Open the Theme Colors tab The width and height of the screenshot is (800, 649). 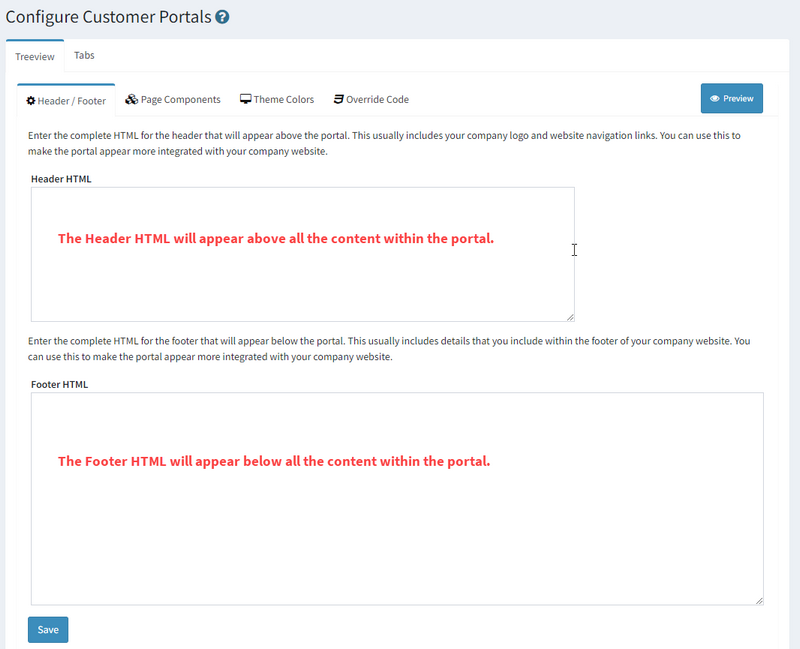tap(283, 100)
